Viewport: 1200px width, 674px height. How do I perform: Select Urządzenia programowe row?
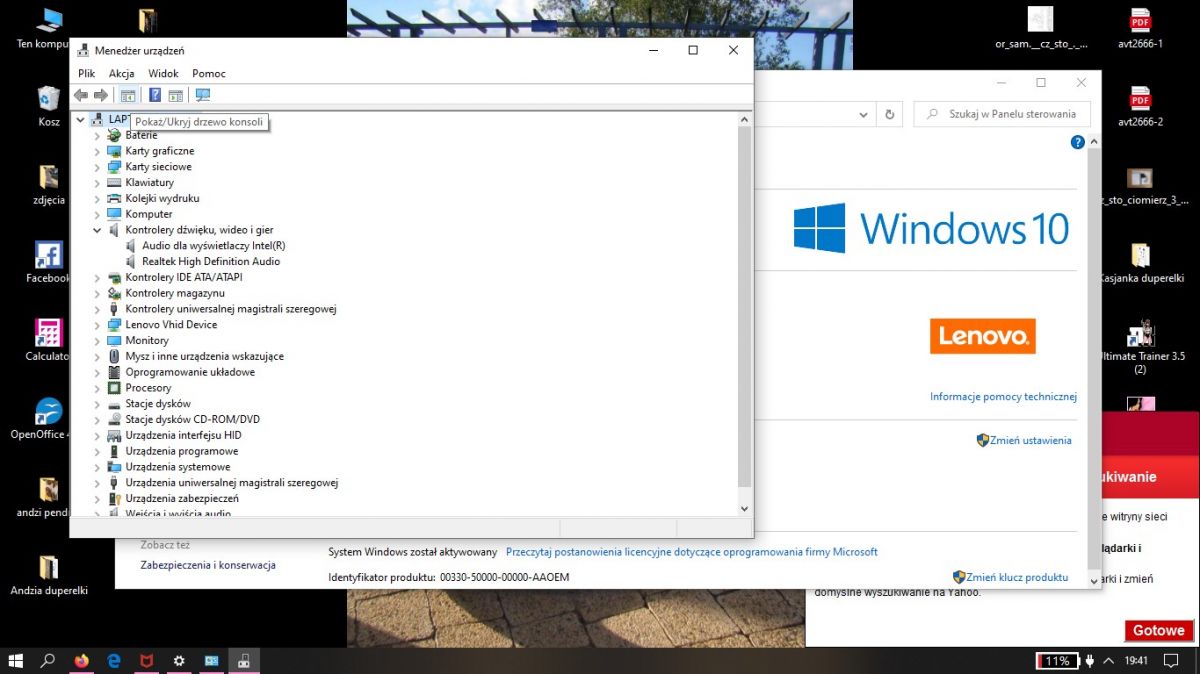point(182,451)
